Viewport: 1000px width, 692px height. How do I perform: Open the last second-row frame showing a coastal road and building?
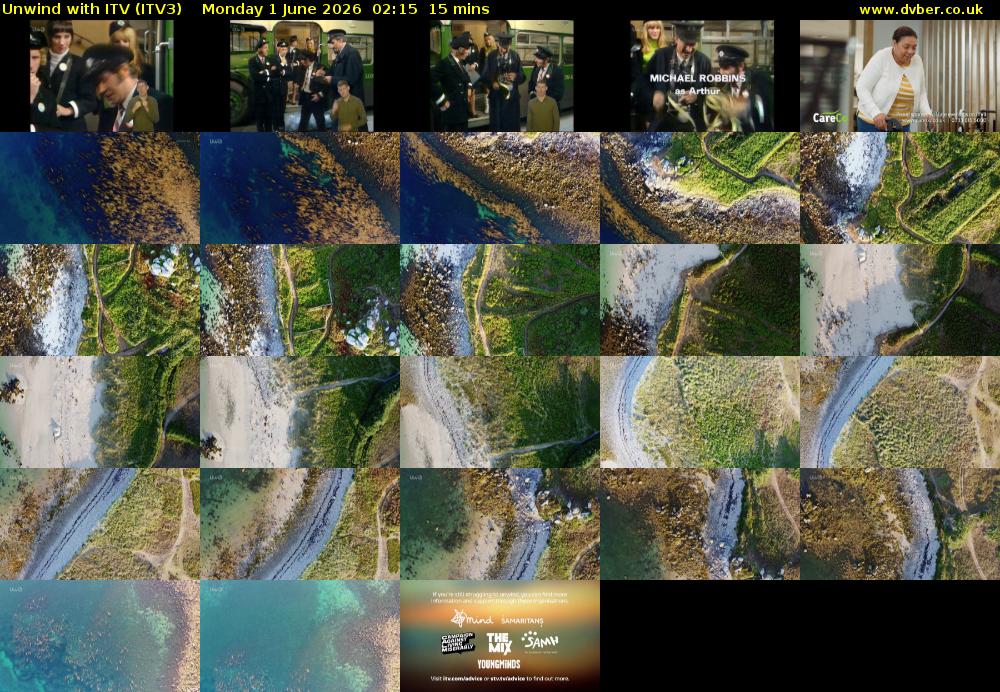(900, 188)
